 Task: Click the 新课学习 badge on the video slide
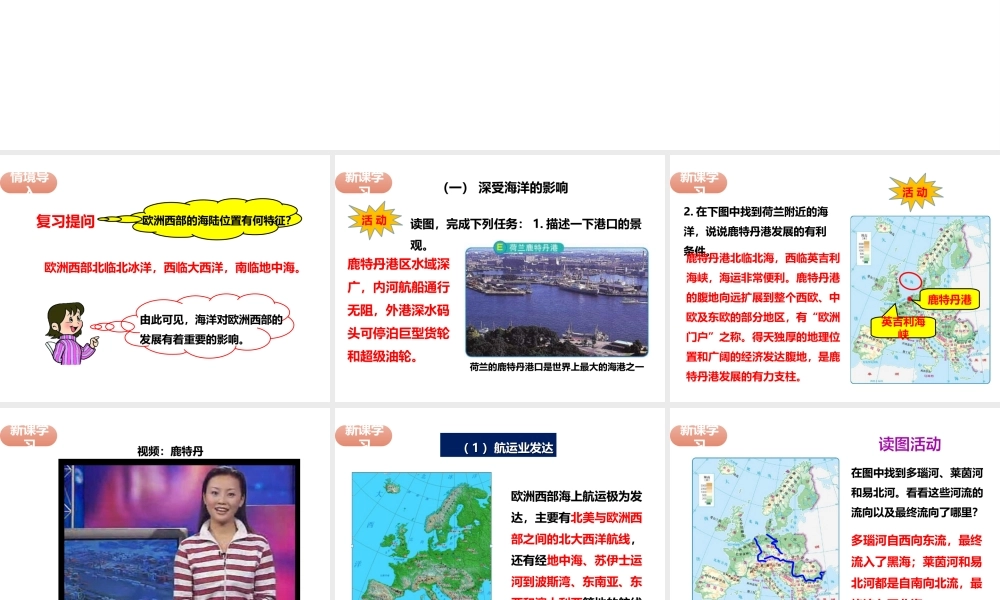pos(29,434)
